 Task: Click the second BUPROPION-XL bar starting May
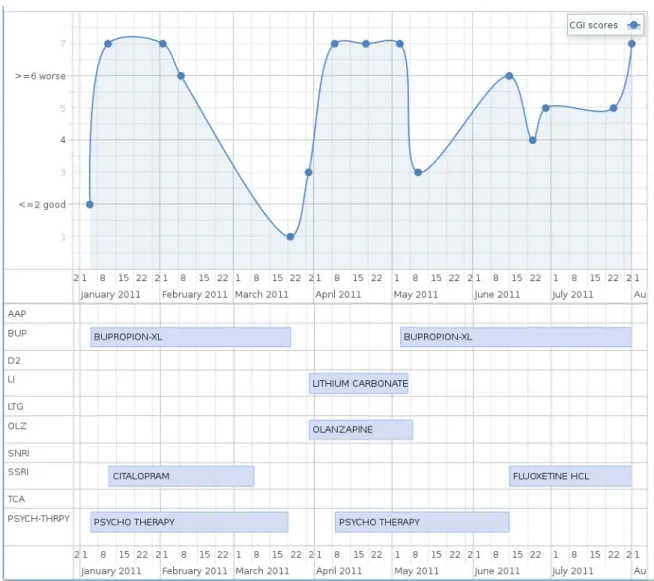[516, 337]
